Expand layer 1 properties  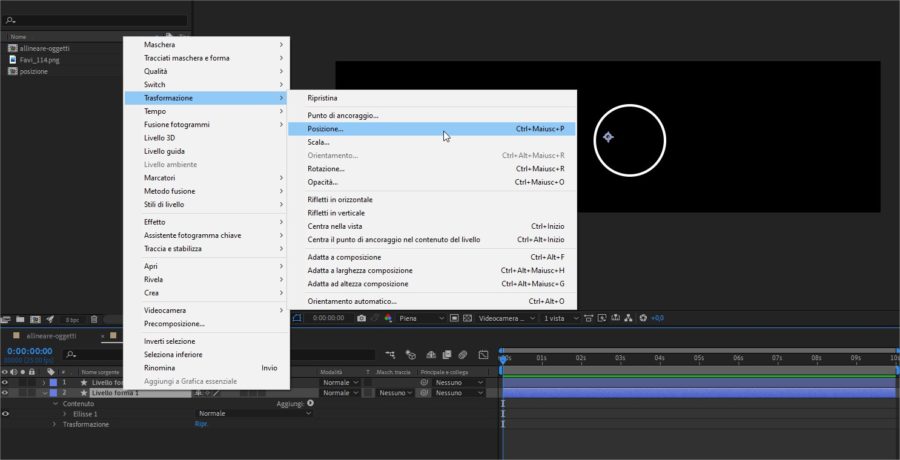[44, 382]
